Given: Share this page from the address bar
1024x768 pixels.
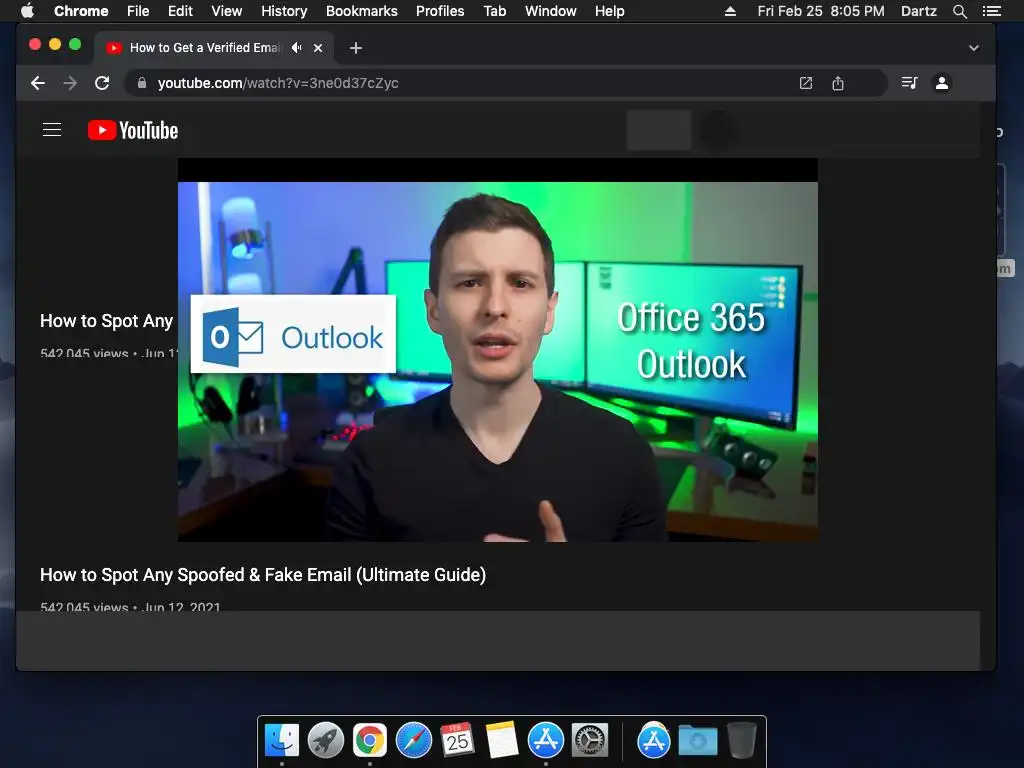Looking at the screenshot, I should [838, 83].
